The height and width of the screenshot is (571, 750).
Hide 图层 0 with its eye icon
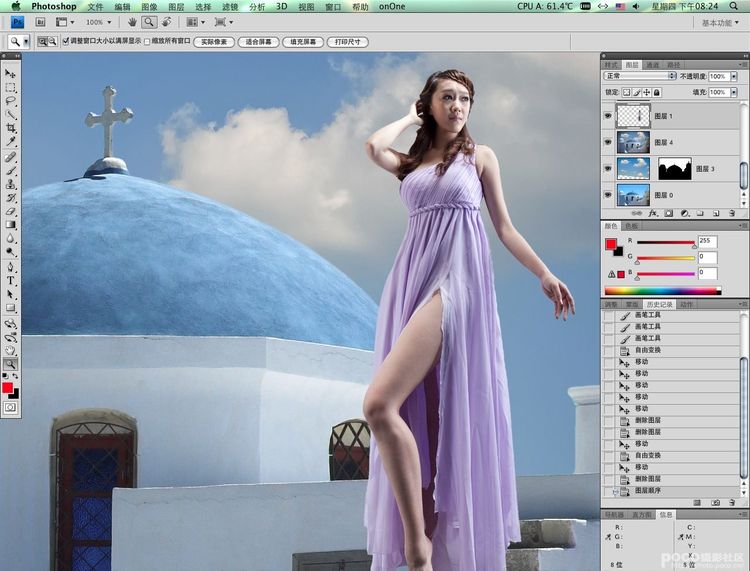[x=607, y=195]
